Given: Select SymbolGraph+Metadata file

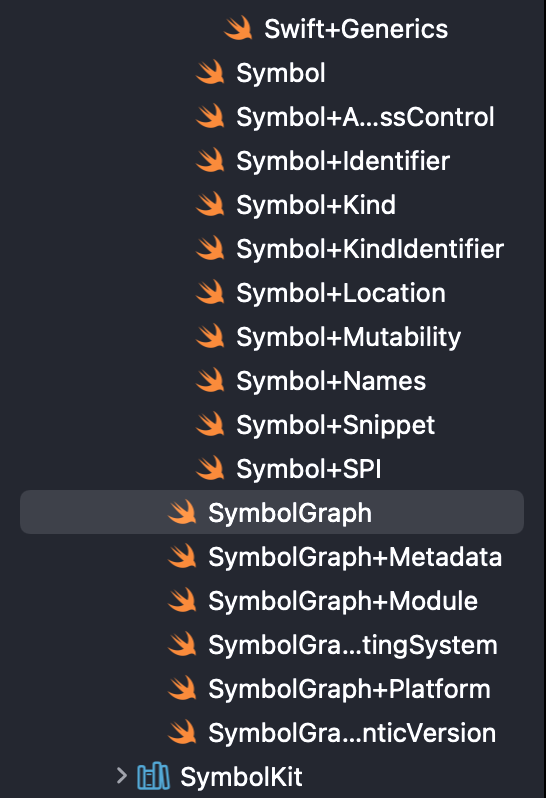Looking at the screenshot, I should 355,557.
